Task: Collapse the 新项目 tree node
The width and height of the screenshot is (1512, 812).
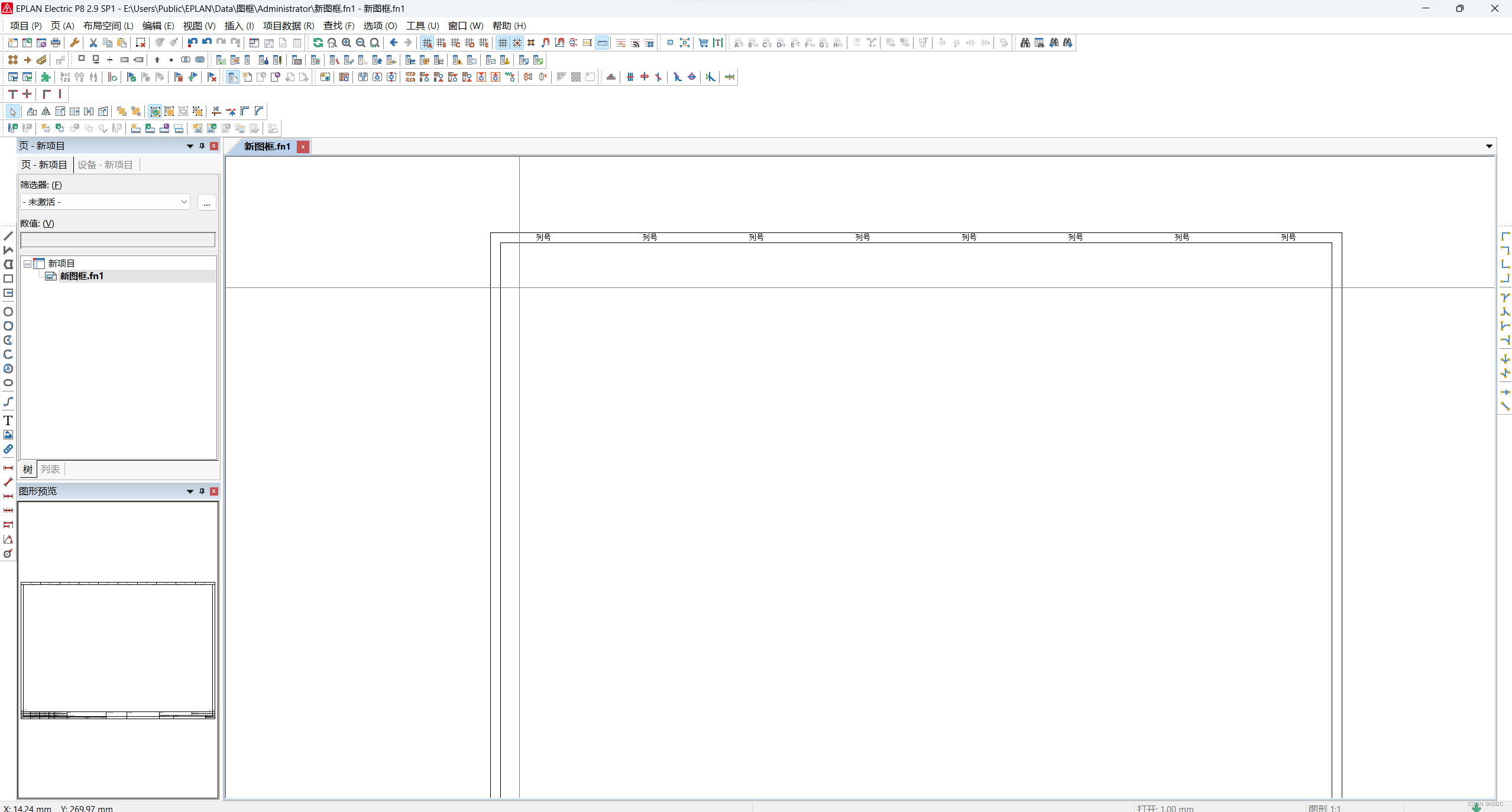Action: [x=27, y=264]
